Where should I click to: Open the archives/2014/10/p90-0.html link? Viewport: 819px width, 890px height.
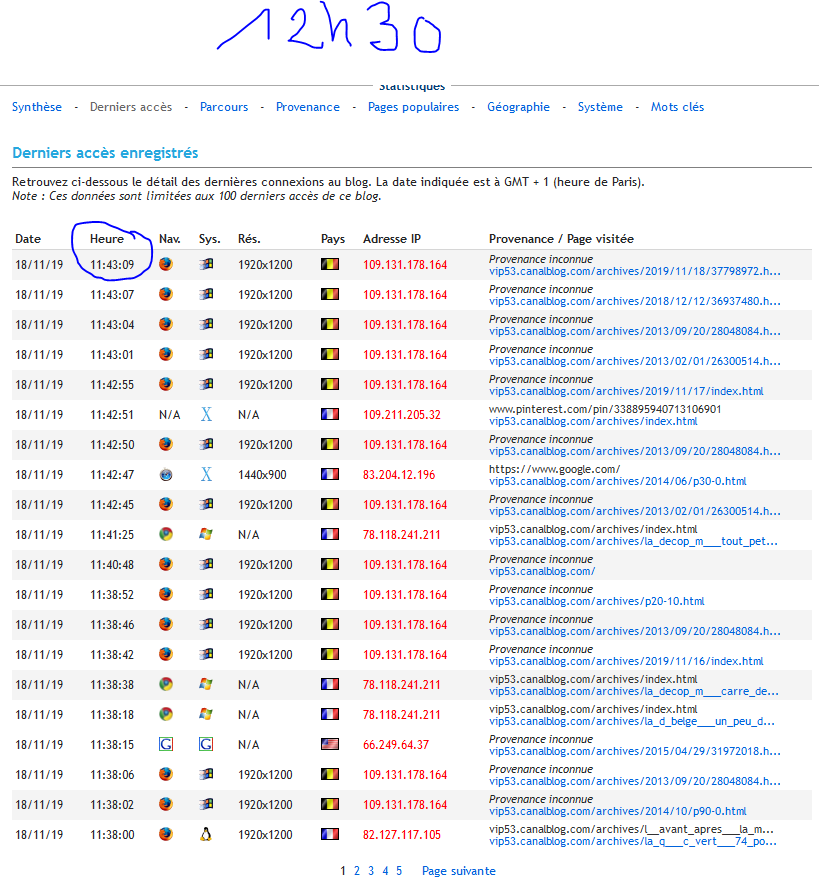pos(618,811)
